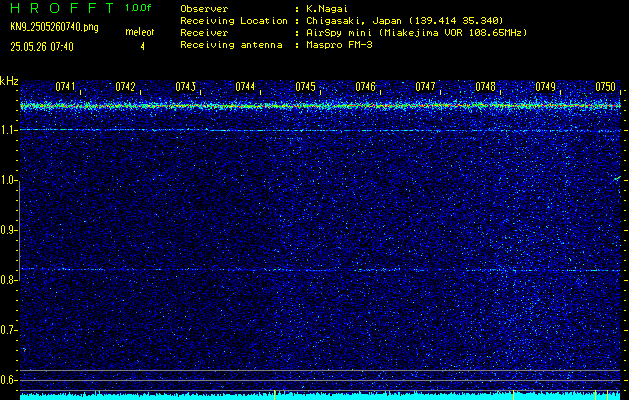629x400 pixels.
Task: Click the observer name K.Nagai
Action: tap(327, 9)
